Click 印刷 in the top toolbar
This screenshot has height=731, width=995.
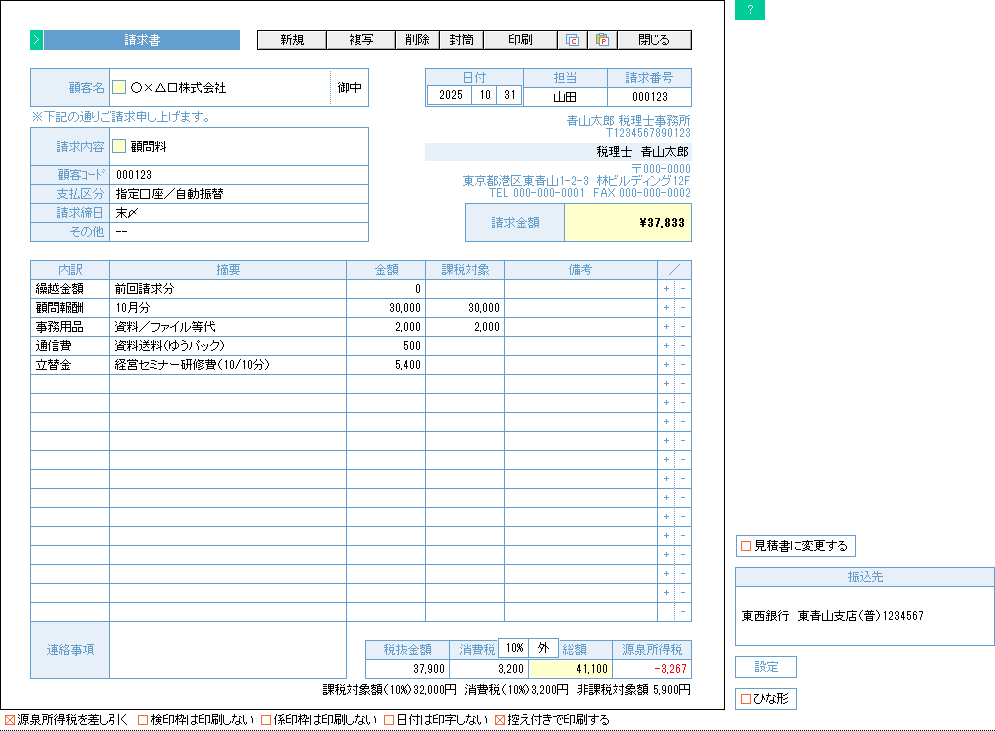520,40
